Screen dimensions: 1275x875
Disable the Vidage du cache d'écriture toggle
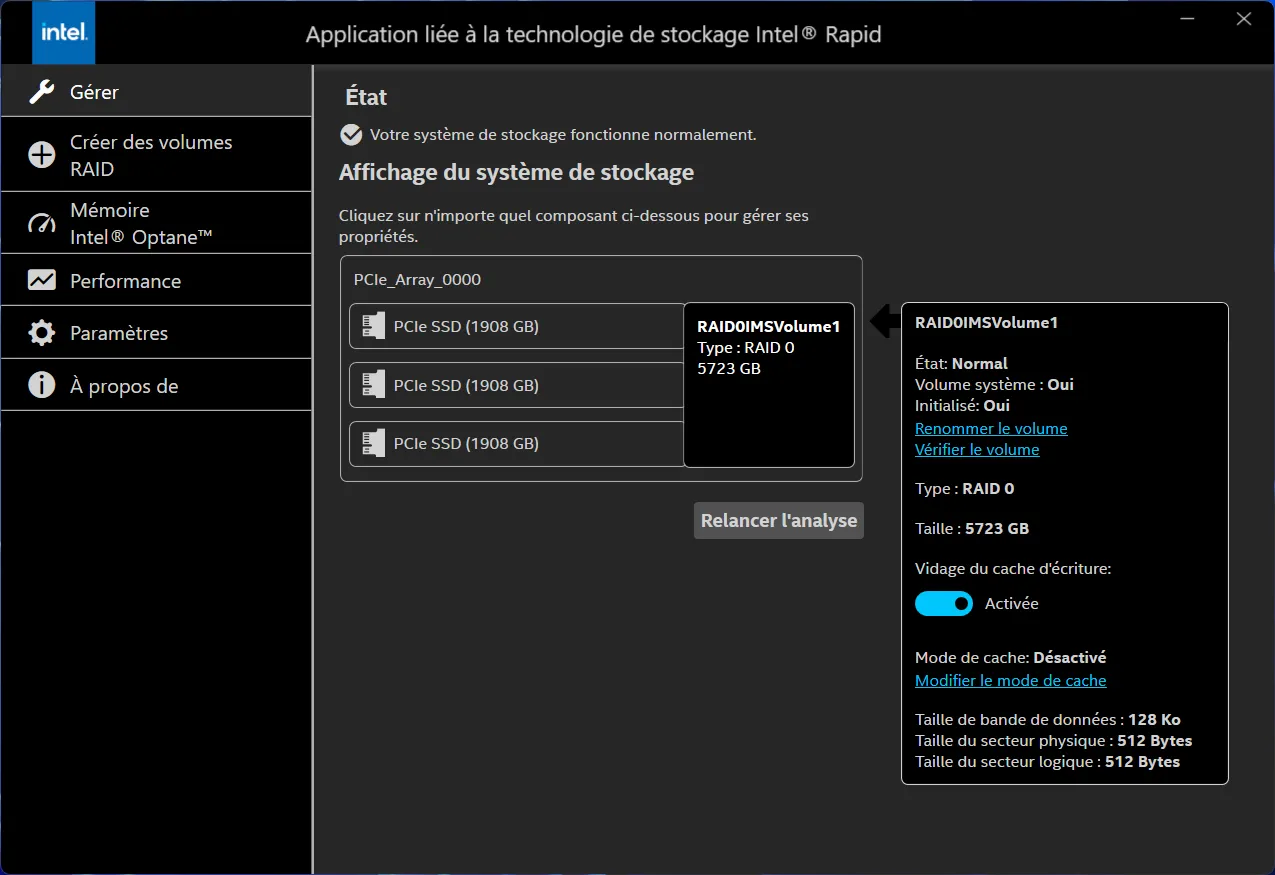[x=943, y=604]
